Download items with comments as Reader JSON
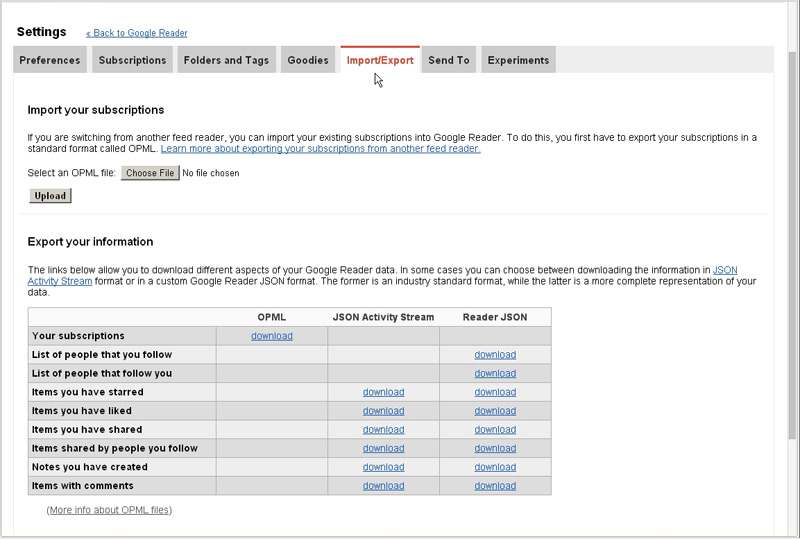Image resolution: width=800 pixels, height=539 pixels. 495,486
